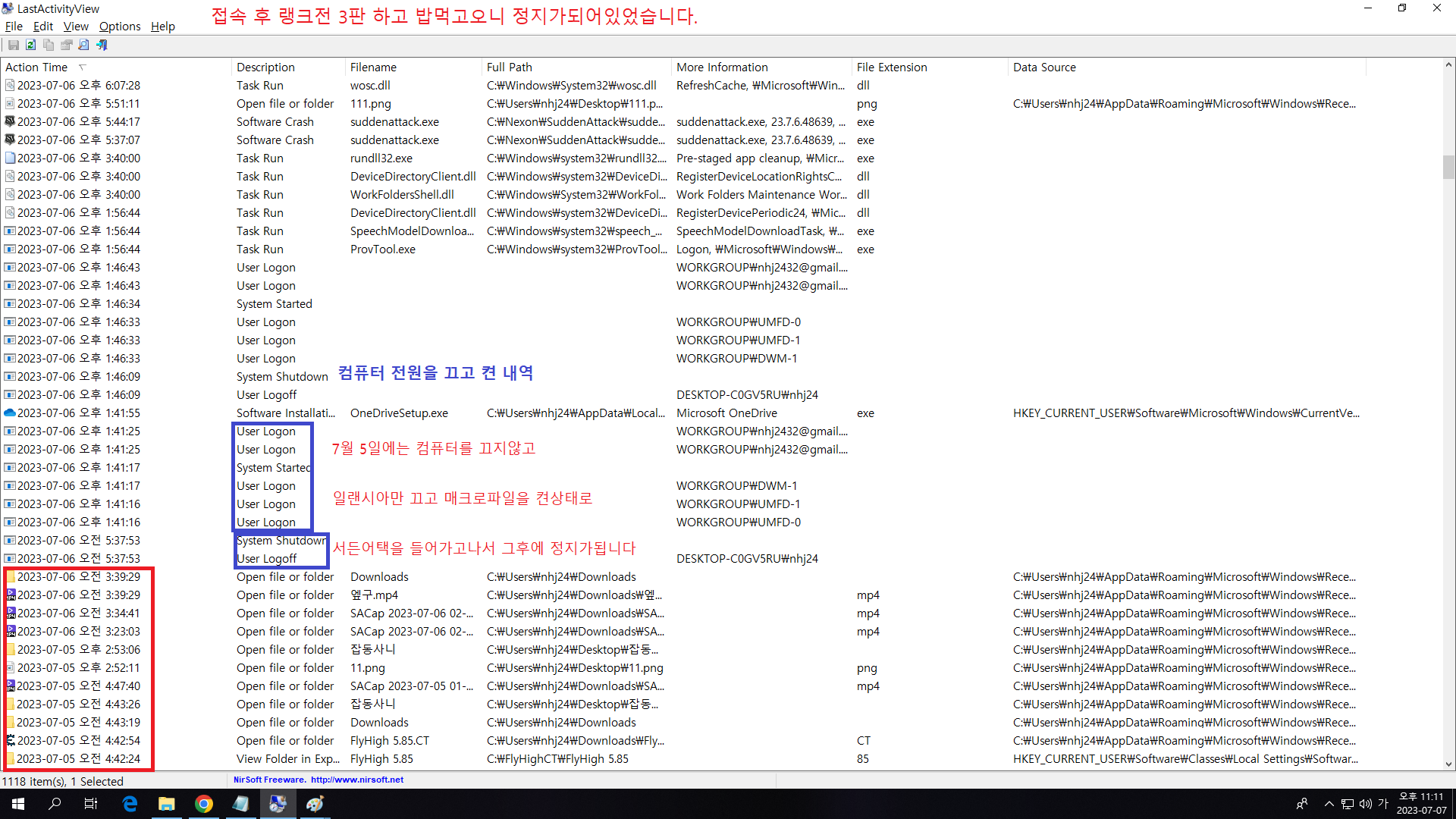This screenshot has height=819, width=1456.
Task: Click the Properties toolbar icon
Action: point(67,45)
